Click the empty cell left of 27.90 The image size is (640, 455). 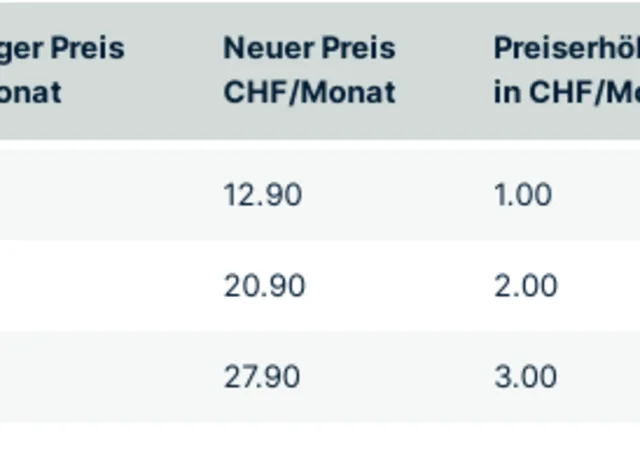click(x=100, y=377)
